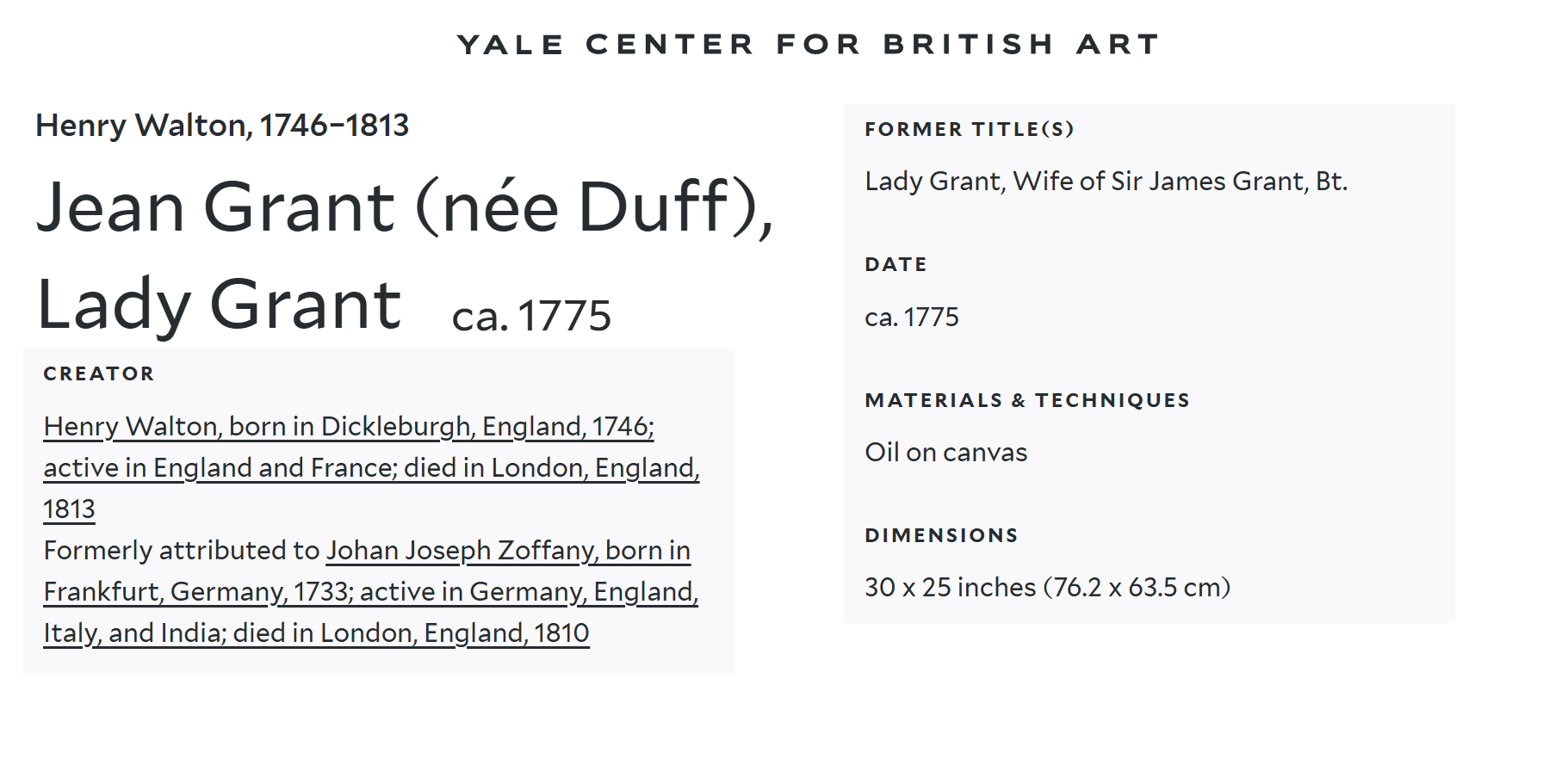This screenshot has width=1568, height=765.
Task: Click the 'Oil on canvas' text
Action: click(945, 452)
